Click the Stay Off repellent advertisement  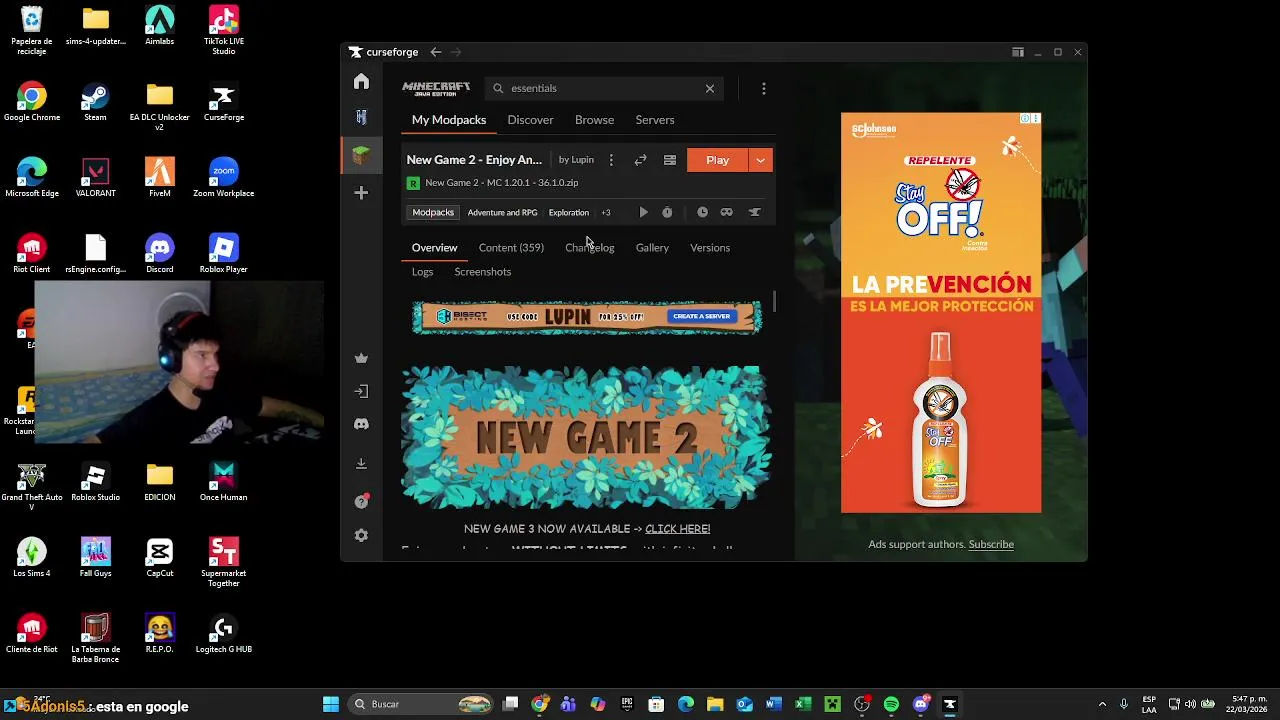click(941, 312)
